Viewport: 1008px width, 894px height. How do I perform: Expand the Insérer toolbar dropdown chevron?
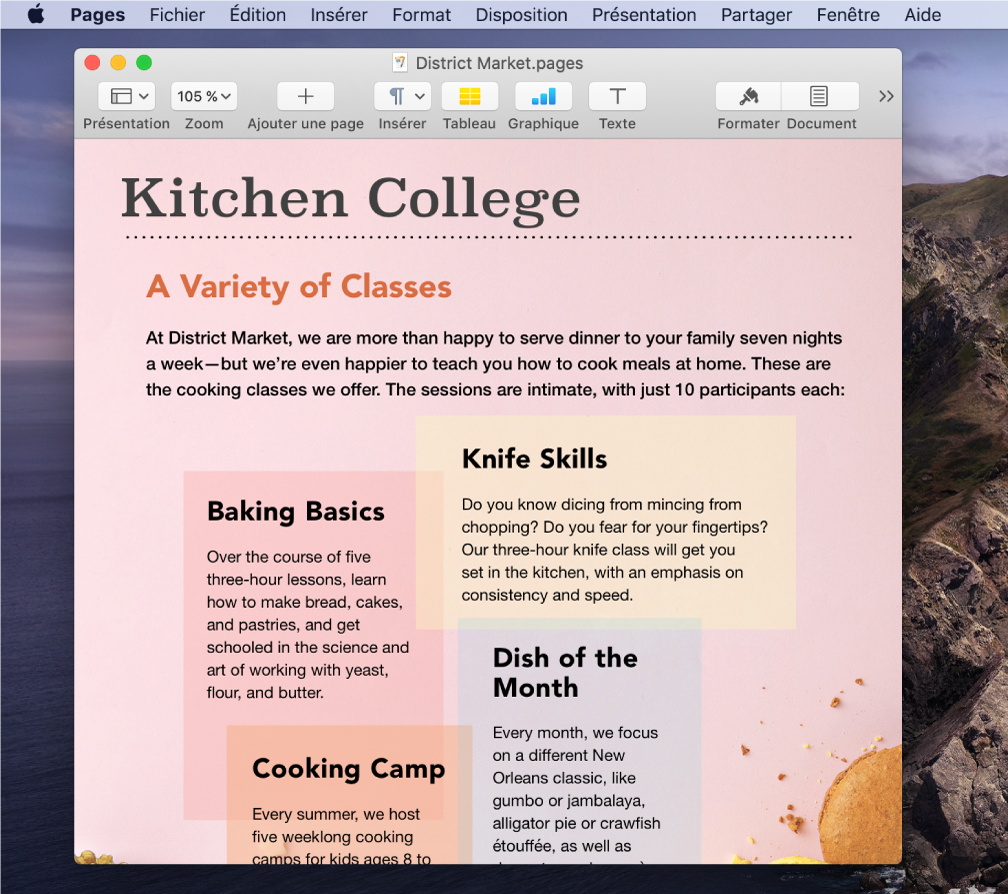tap(420, 96)
